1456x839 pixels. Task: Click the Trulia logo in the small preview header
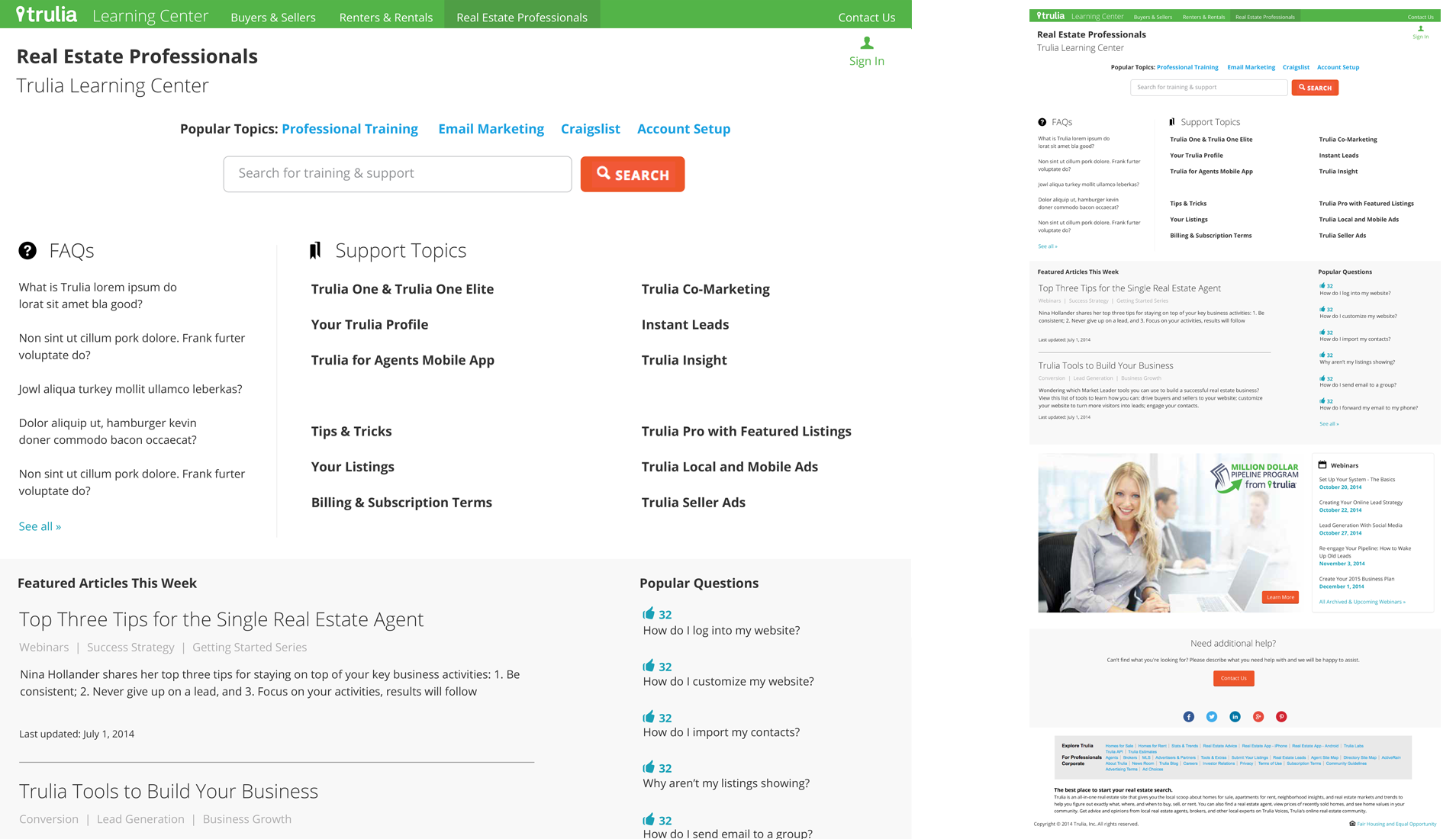coord(1051,16)
